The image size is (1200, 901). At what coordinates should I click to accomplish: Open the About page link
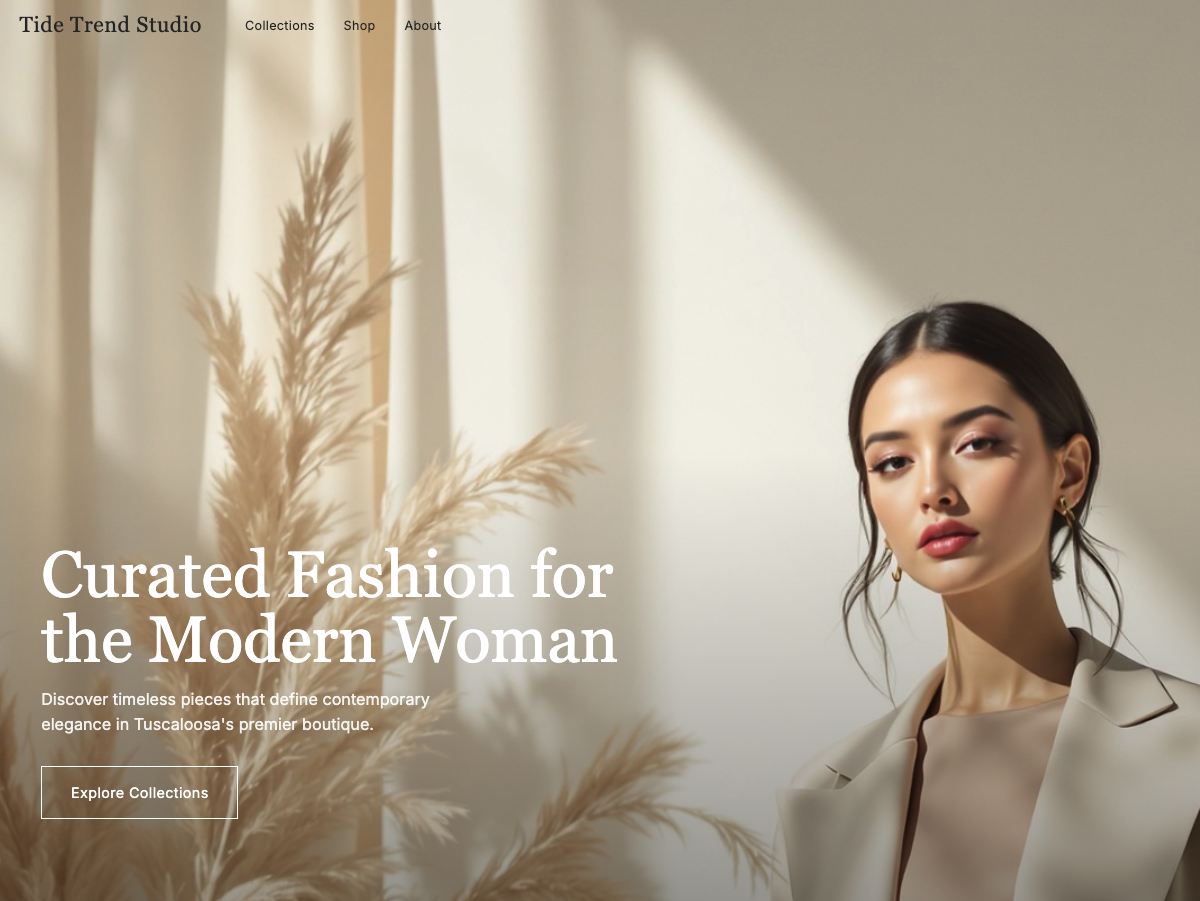point(423,26)
